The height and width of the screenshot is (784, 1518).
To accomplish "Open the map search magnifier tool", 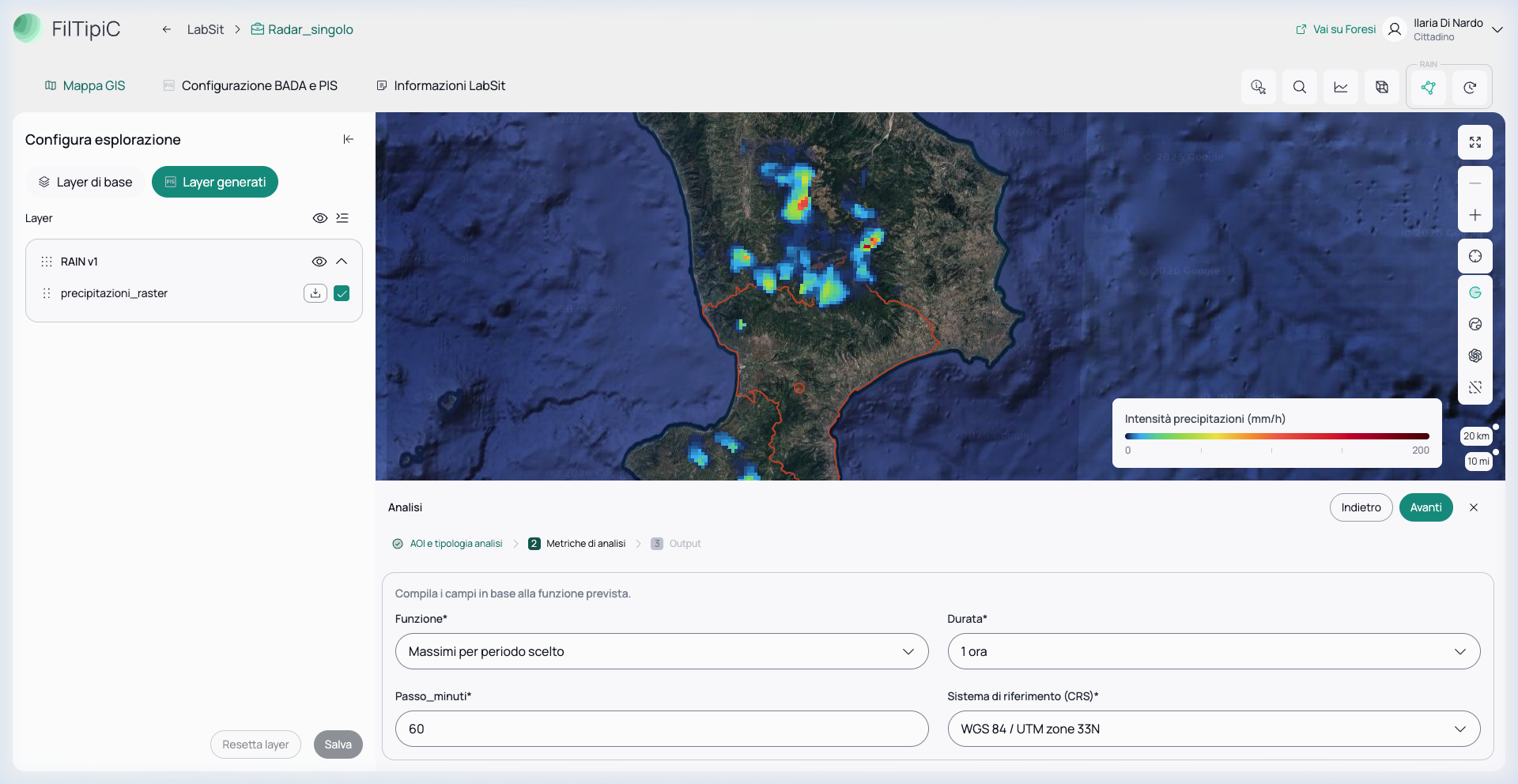I will 1300,87.
